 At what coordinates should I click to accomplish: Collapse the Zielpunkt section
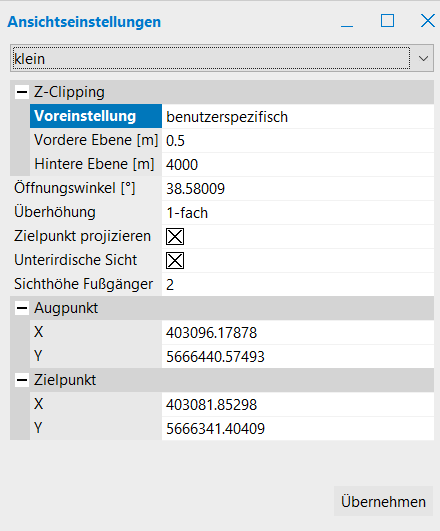tap(22, 380)
